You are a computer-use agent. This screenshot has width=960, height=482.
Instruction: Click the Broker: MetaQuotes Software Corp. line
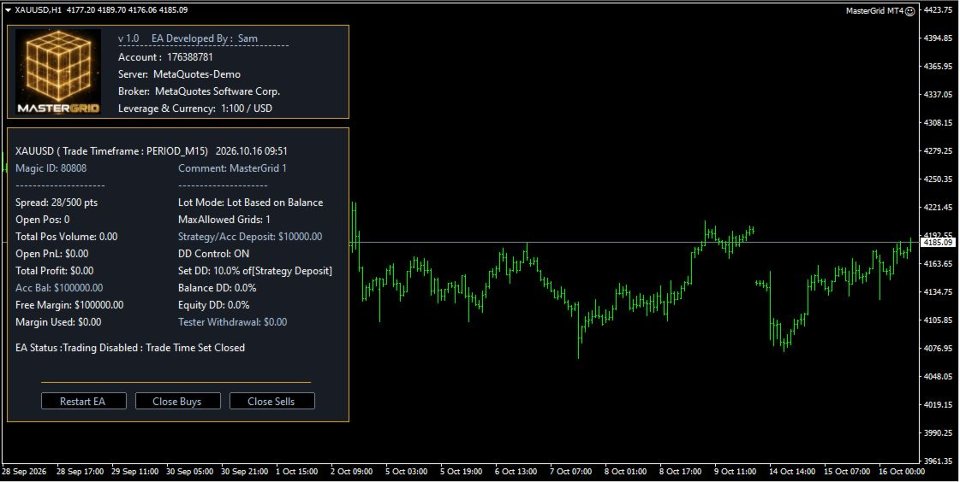point(199,91)
